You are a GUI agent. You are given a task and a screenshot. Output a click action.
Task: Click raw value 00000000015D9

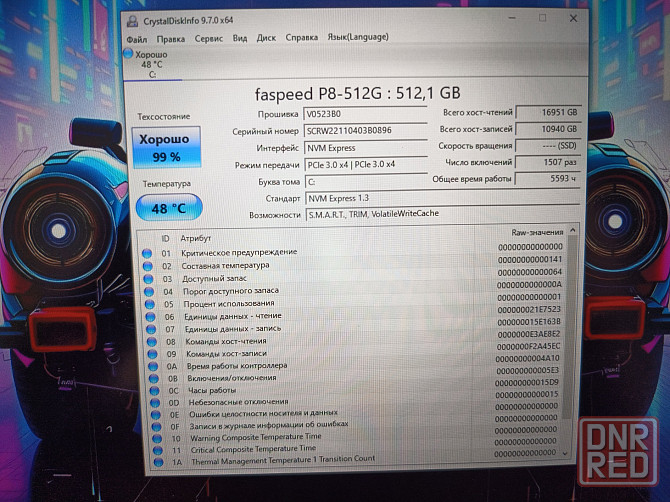tap(526, 382)
